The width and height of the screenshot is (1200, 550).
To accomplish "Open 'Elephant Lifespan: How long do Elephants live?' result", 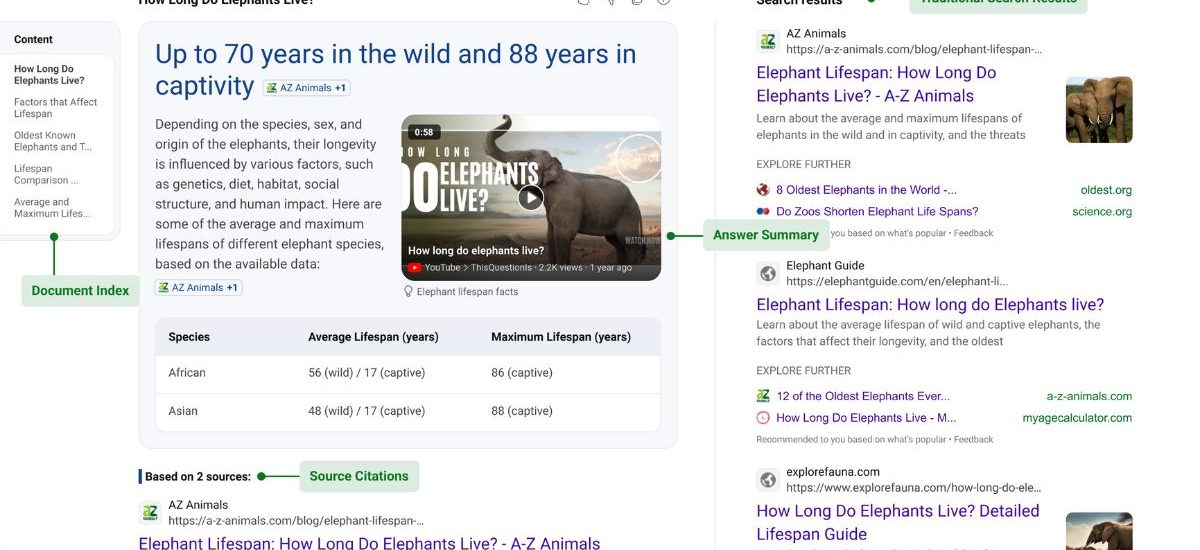I will 930,305.
